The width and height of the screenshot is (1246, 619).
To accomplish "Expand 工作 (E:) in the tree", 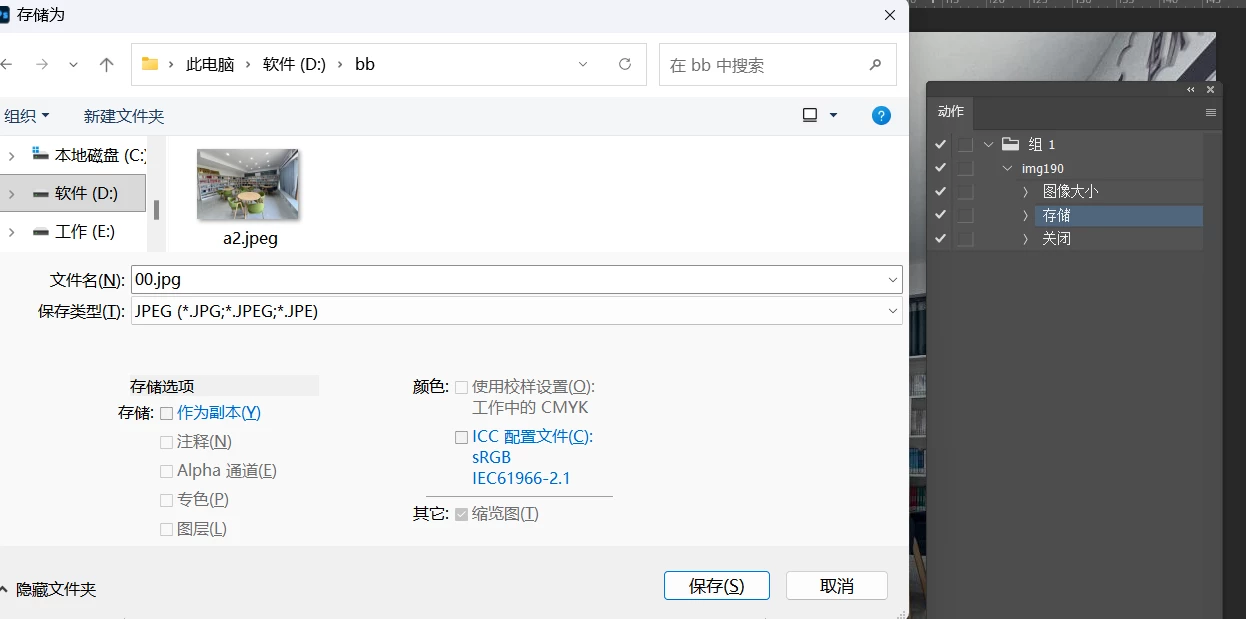I will (x=12, y=231).
